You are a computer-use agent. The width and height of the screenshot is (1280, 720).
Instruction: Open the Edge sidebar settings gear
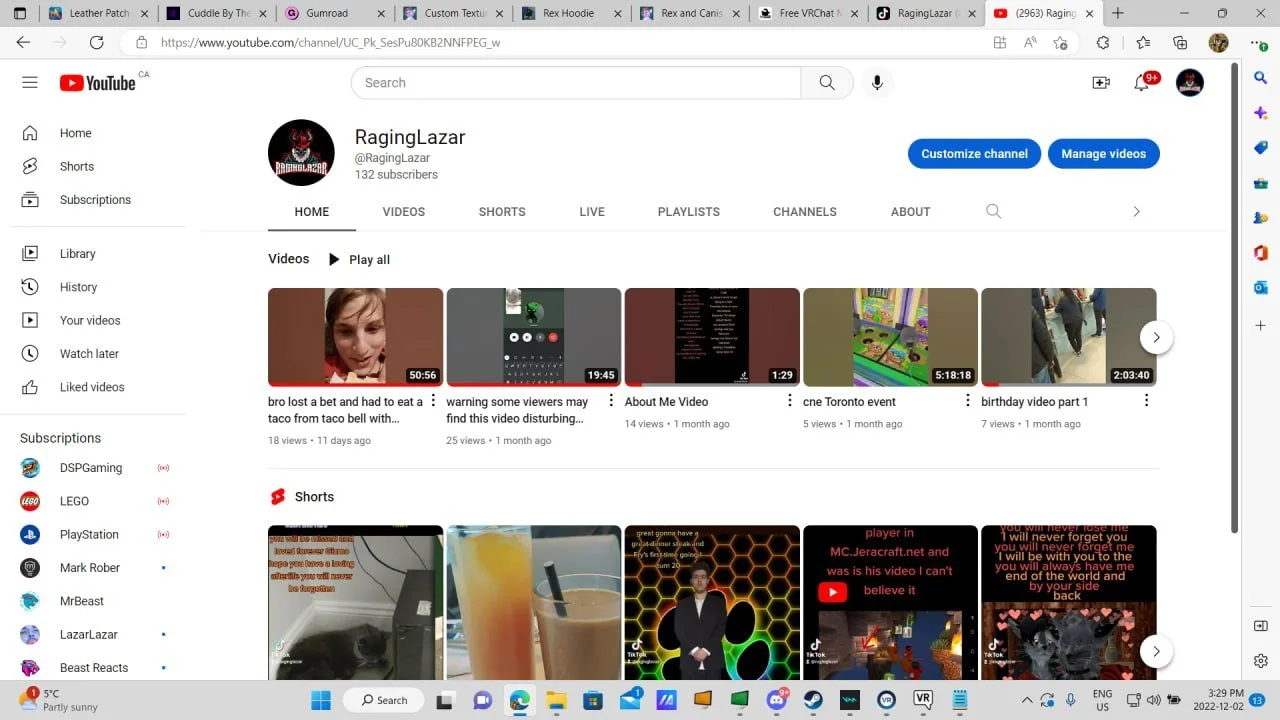pyautogui.click(x=1261, y=661)
